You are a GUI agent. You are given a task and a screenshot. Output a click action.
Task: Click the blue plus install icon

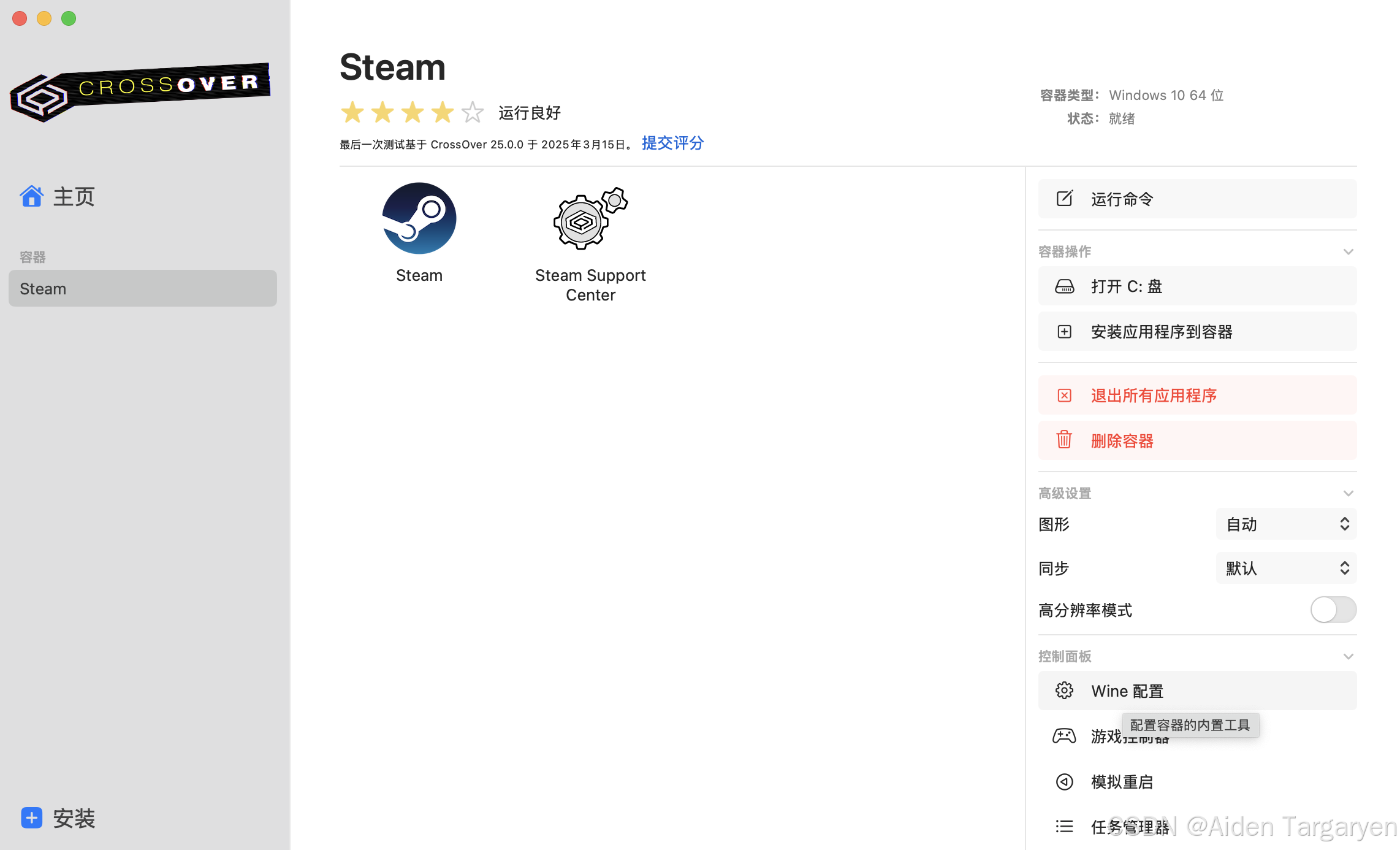31,817
